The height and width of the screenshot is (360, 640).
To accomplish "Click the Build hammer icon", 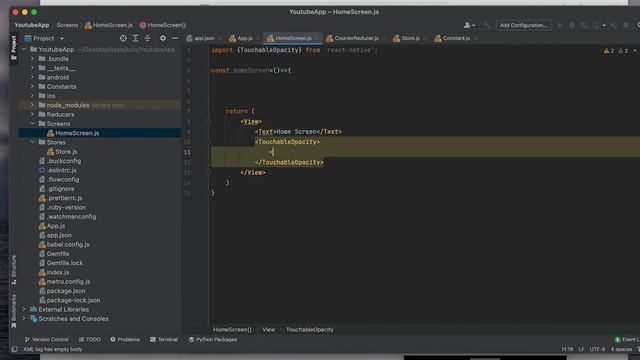I will point(486,25).
